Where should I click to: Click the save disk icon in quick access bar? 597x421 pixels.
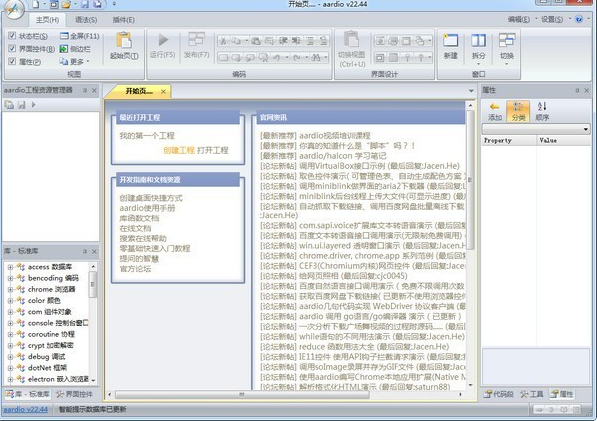(x=85, y=4)
